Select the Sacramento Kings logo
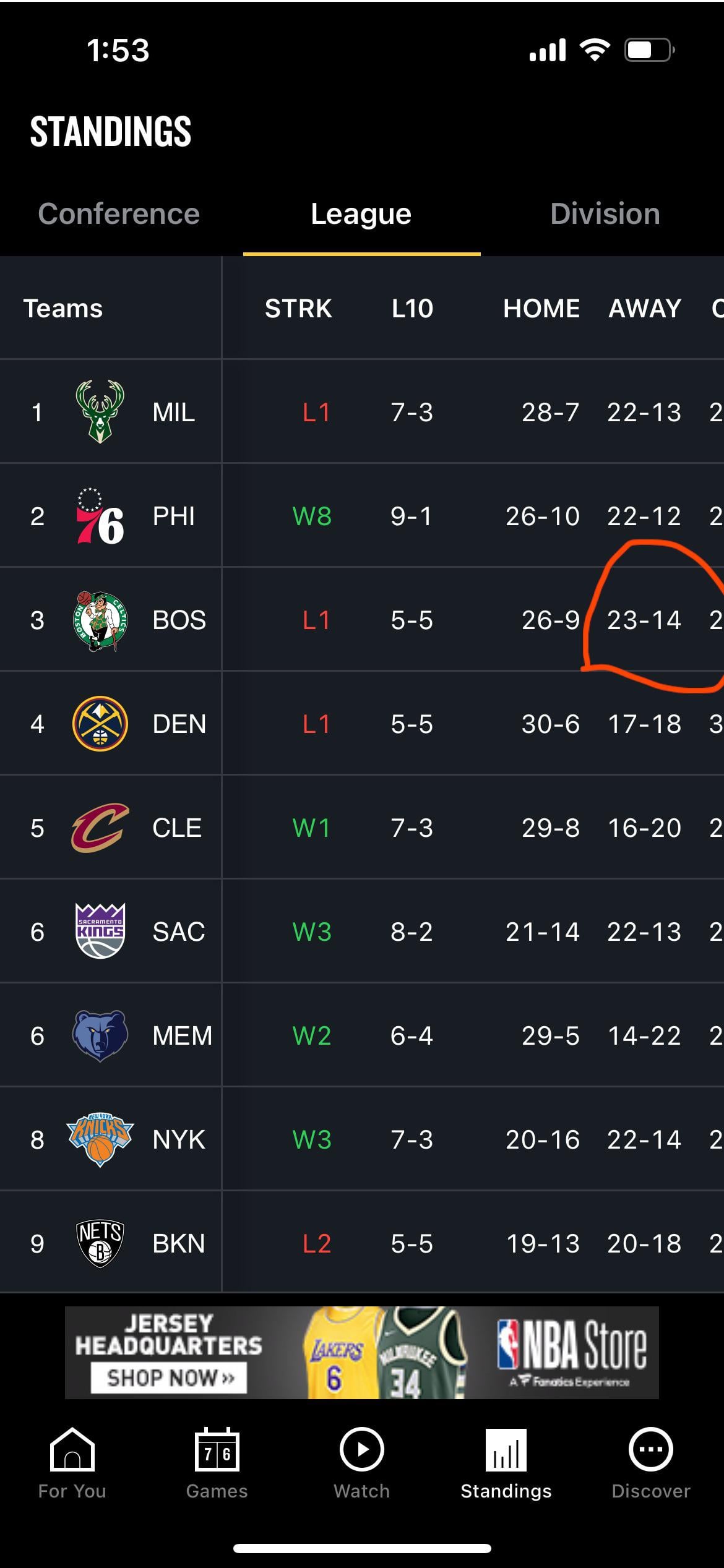The width and height of the screenshot is (724, 1568). (100, 932)
